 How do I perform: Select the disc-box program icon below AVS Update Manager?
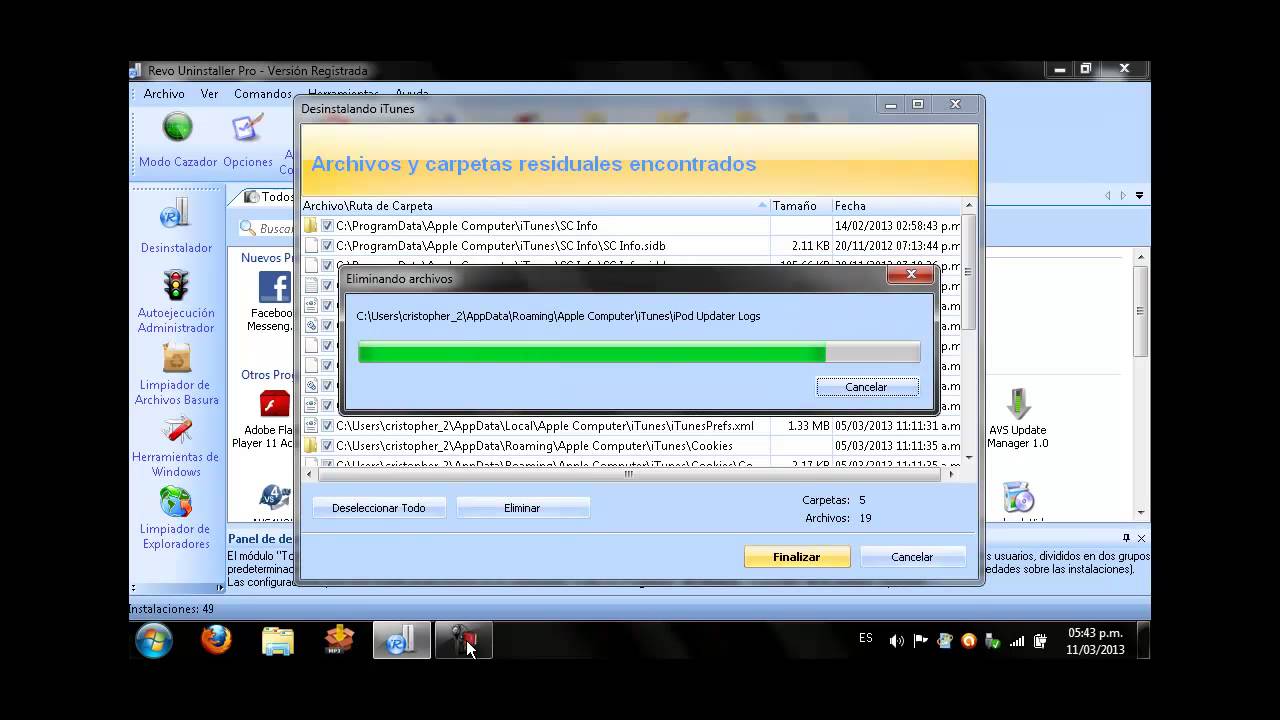pos(1018,497)
